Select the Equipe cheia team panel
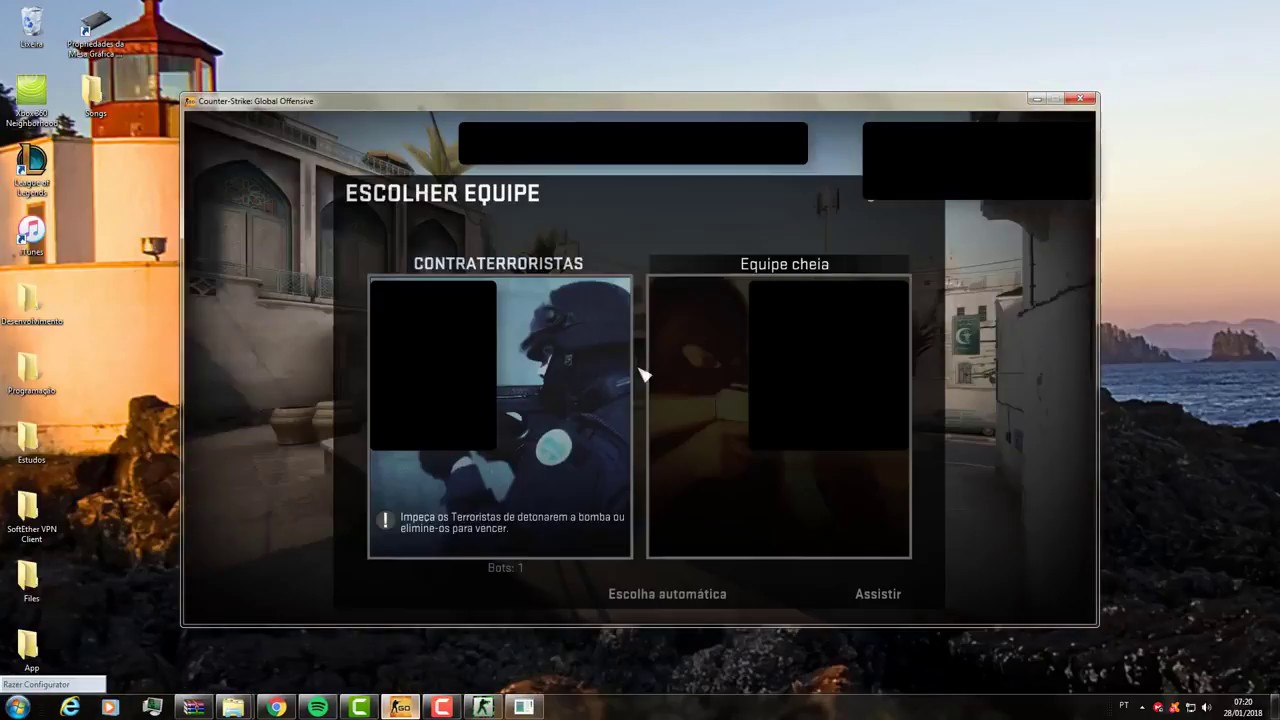This screenshot has width=1280, height=720. (779, 417)
